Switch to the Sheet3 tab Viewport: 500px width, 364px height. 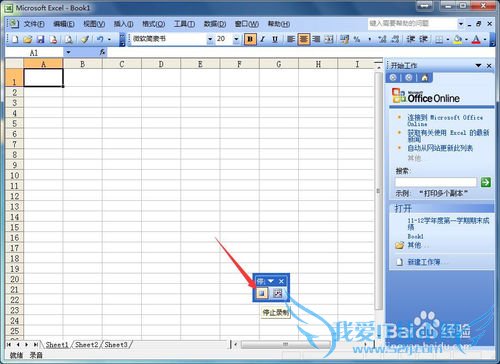coord(116,345)
